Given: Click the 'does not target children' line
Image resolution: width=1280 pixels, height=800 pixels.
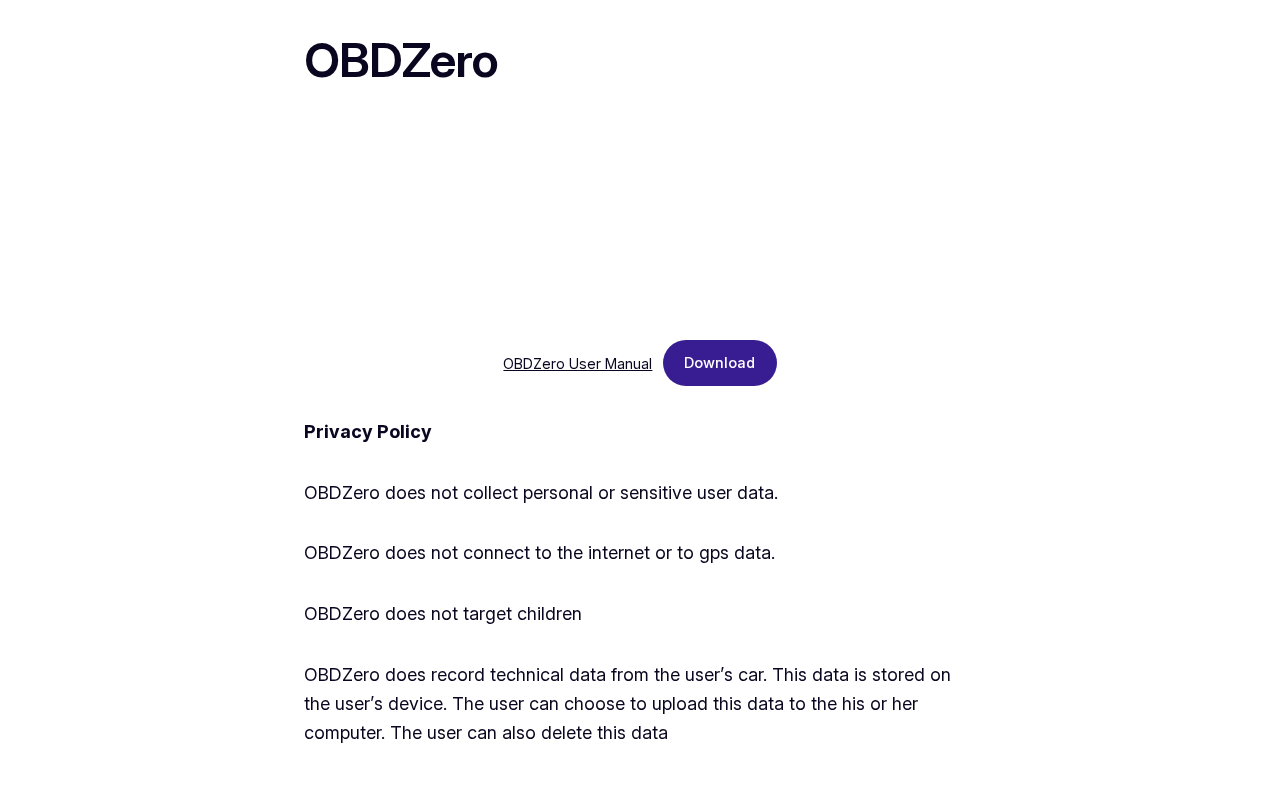Looking at the screenshot, I should [442, 614].
